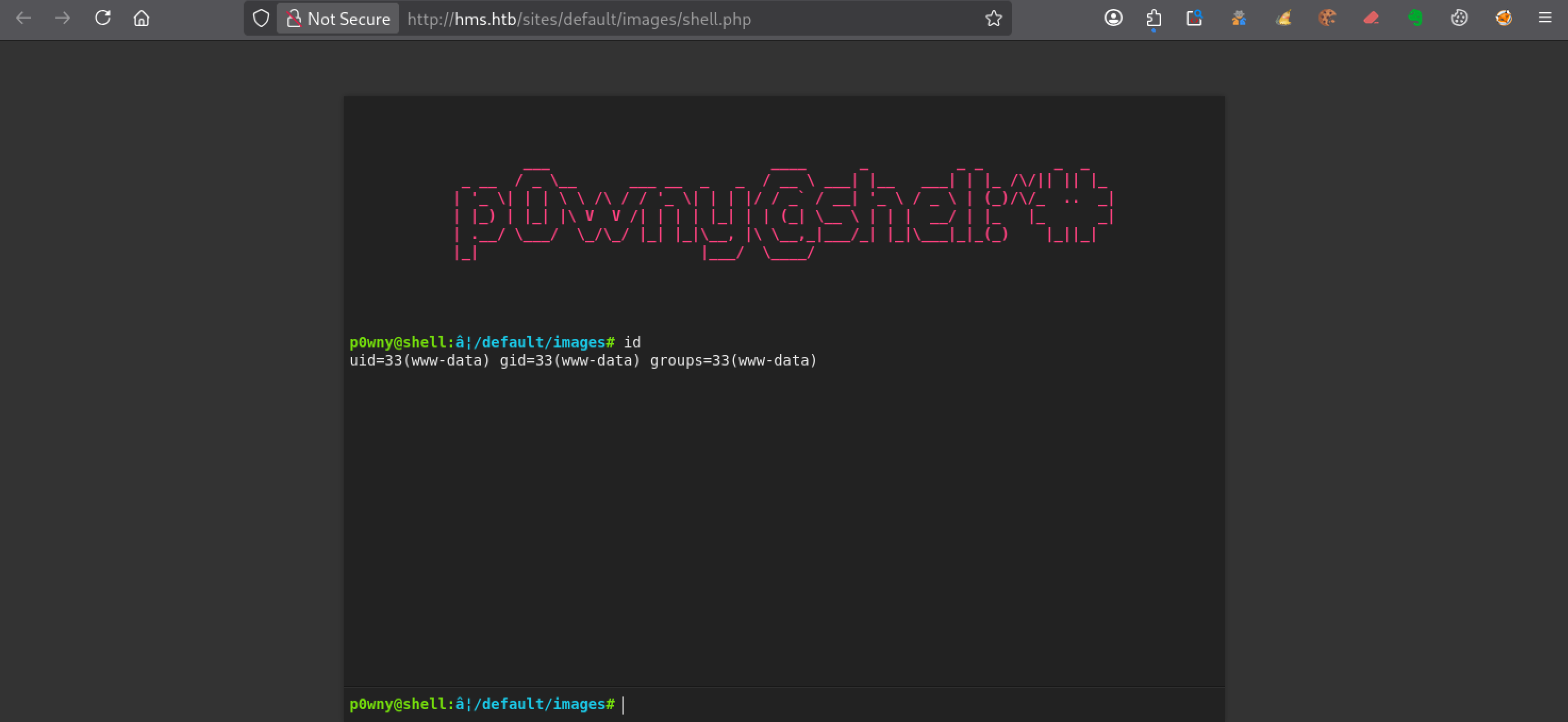Go forward to the next page
The image size is (1568, 722).
click(x=62, y=18)
